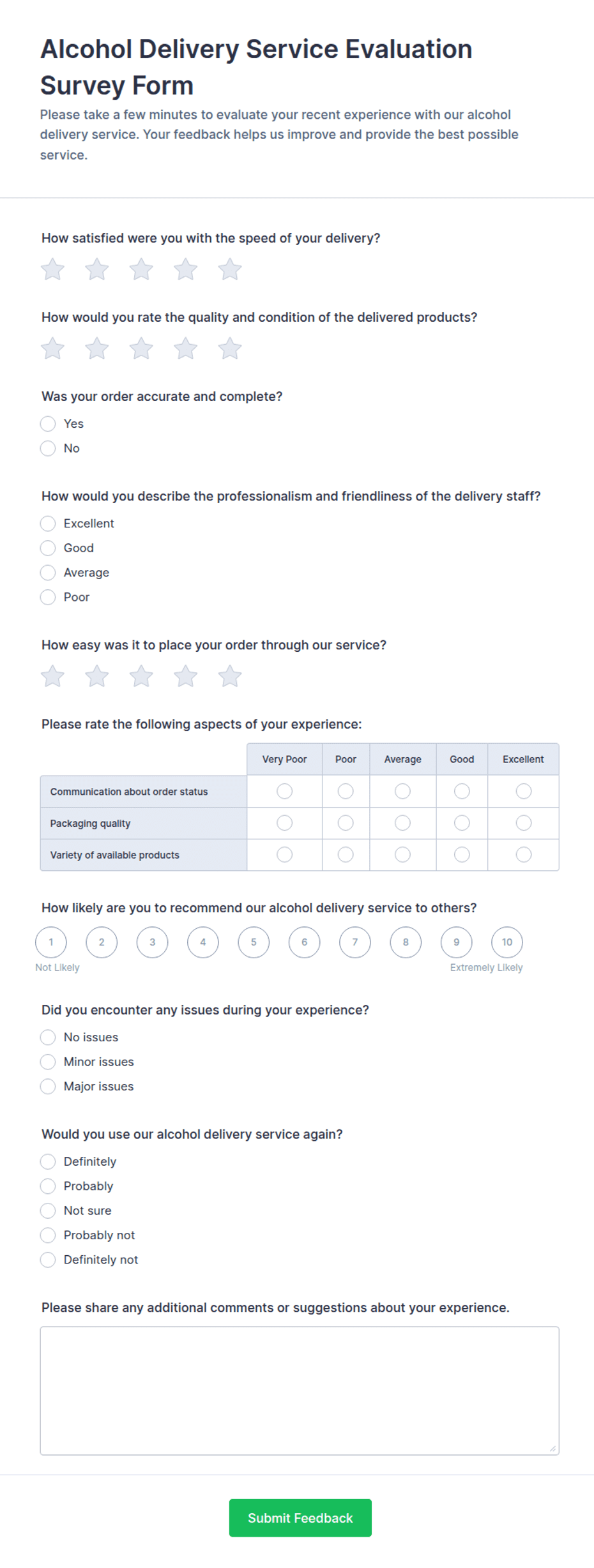Give delivery speed a one-star rating

click(52, 269)
